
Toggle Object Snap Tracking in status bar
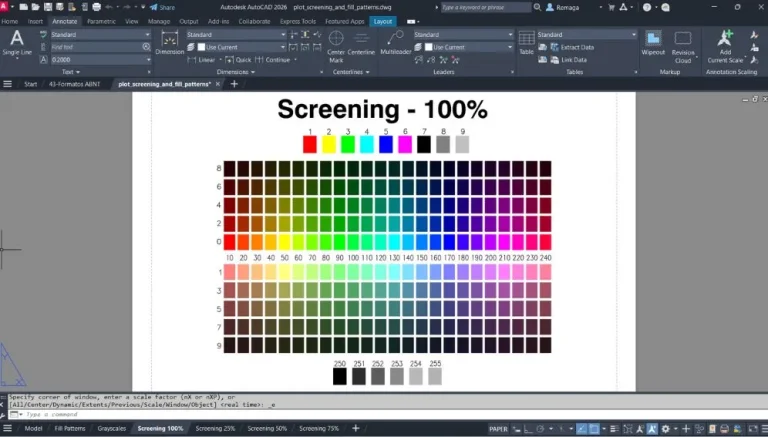pyautogui.click(x=581, y=429)
